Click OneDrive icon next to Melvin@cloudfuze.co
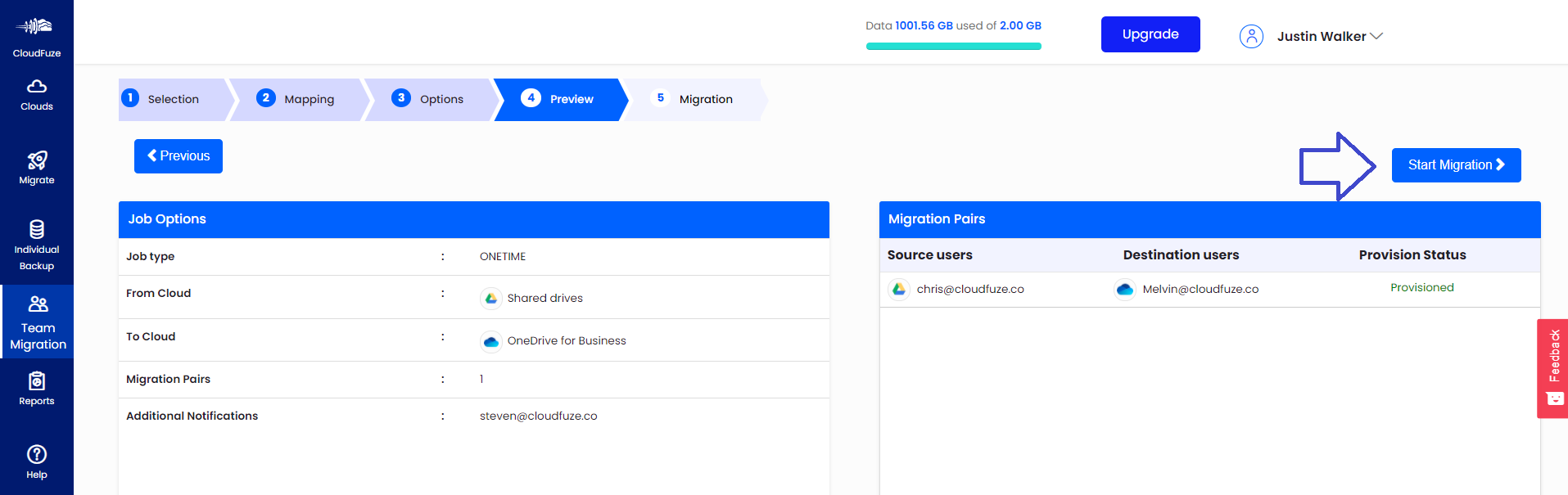1568x495 pixels. (1125, 289)
